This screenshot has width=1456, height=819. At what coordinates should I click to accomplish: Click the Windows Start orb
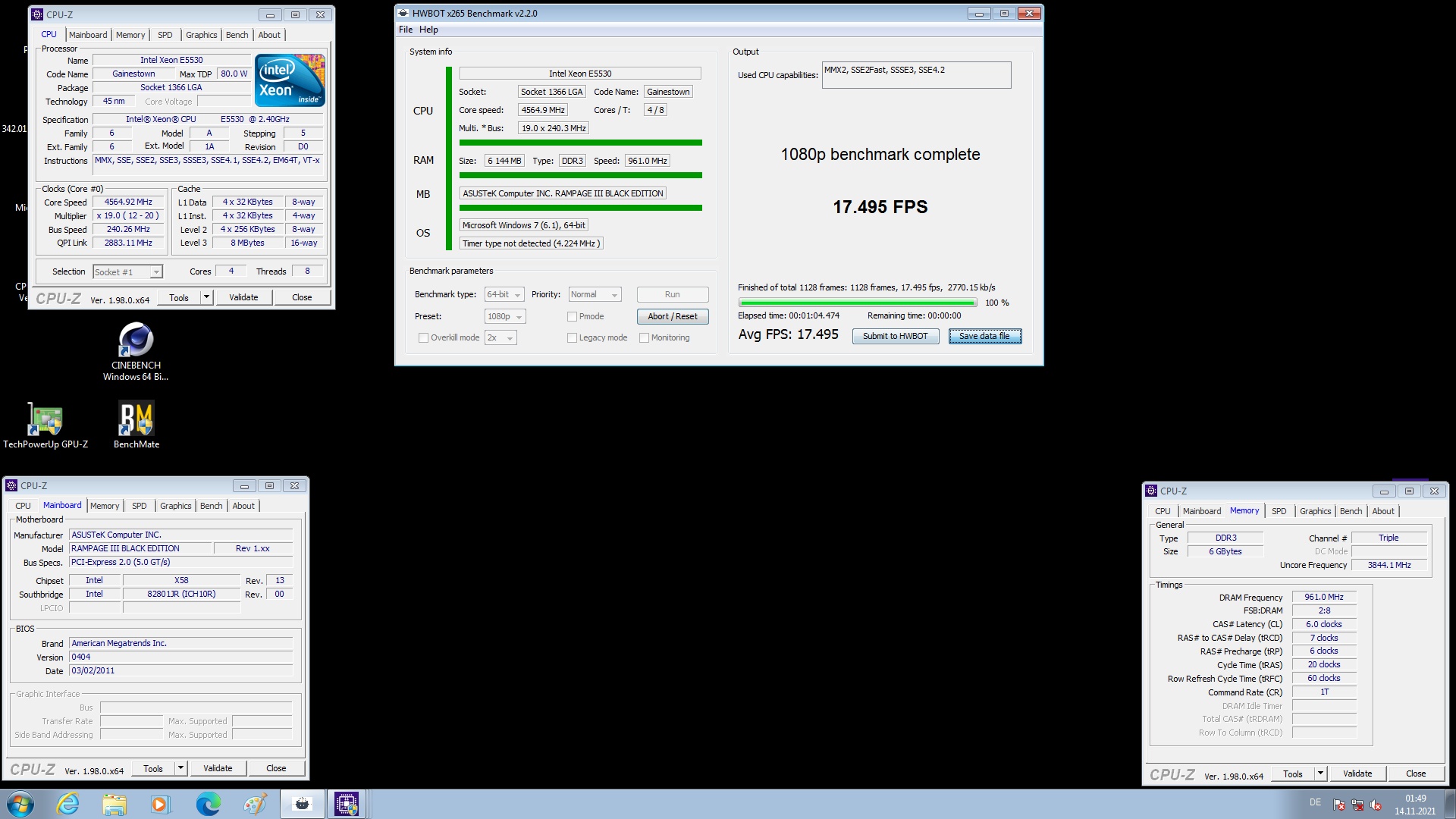click(20, 804)
